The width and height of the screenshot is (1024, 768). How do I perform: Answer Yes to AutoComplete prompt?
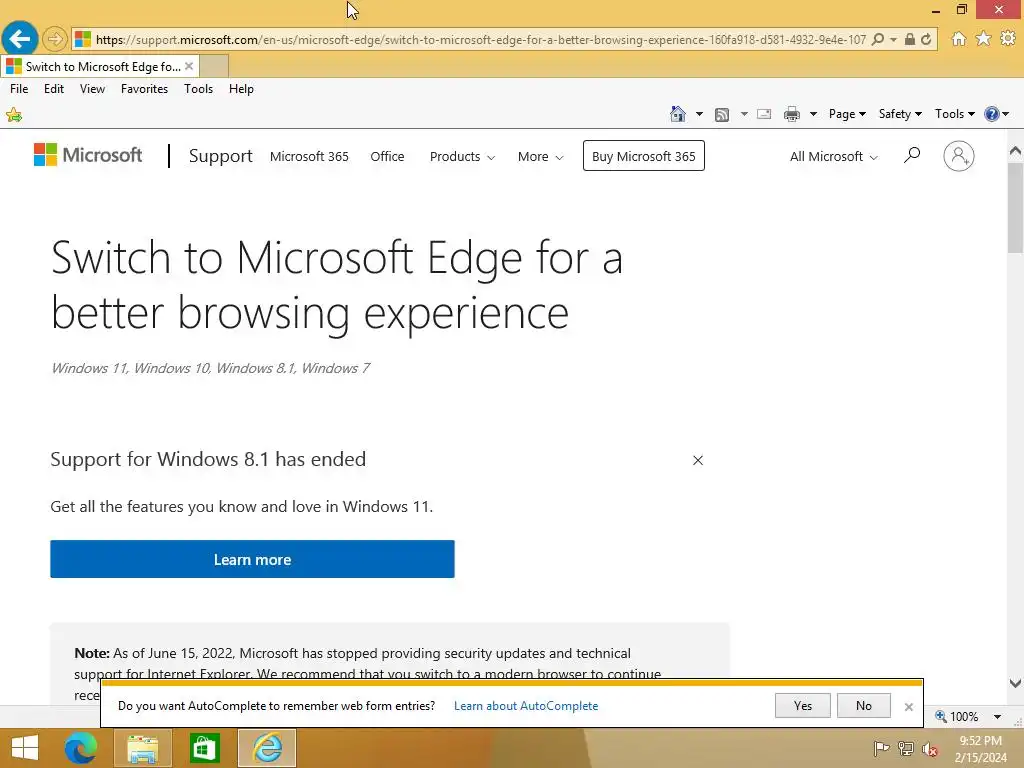(x=803, y=705)
